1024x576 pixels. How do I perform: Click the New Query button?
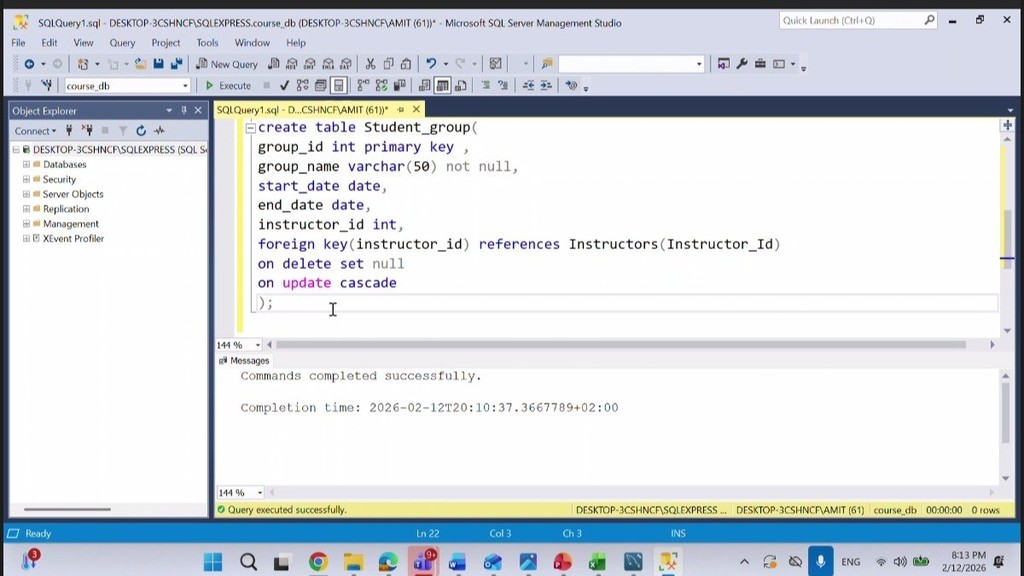click(227, 64)
